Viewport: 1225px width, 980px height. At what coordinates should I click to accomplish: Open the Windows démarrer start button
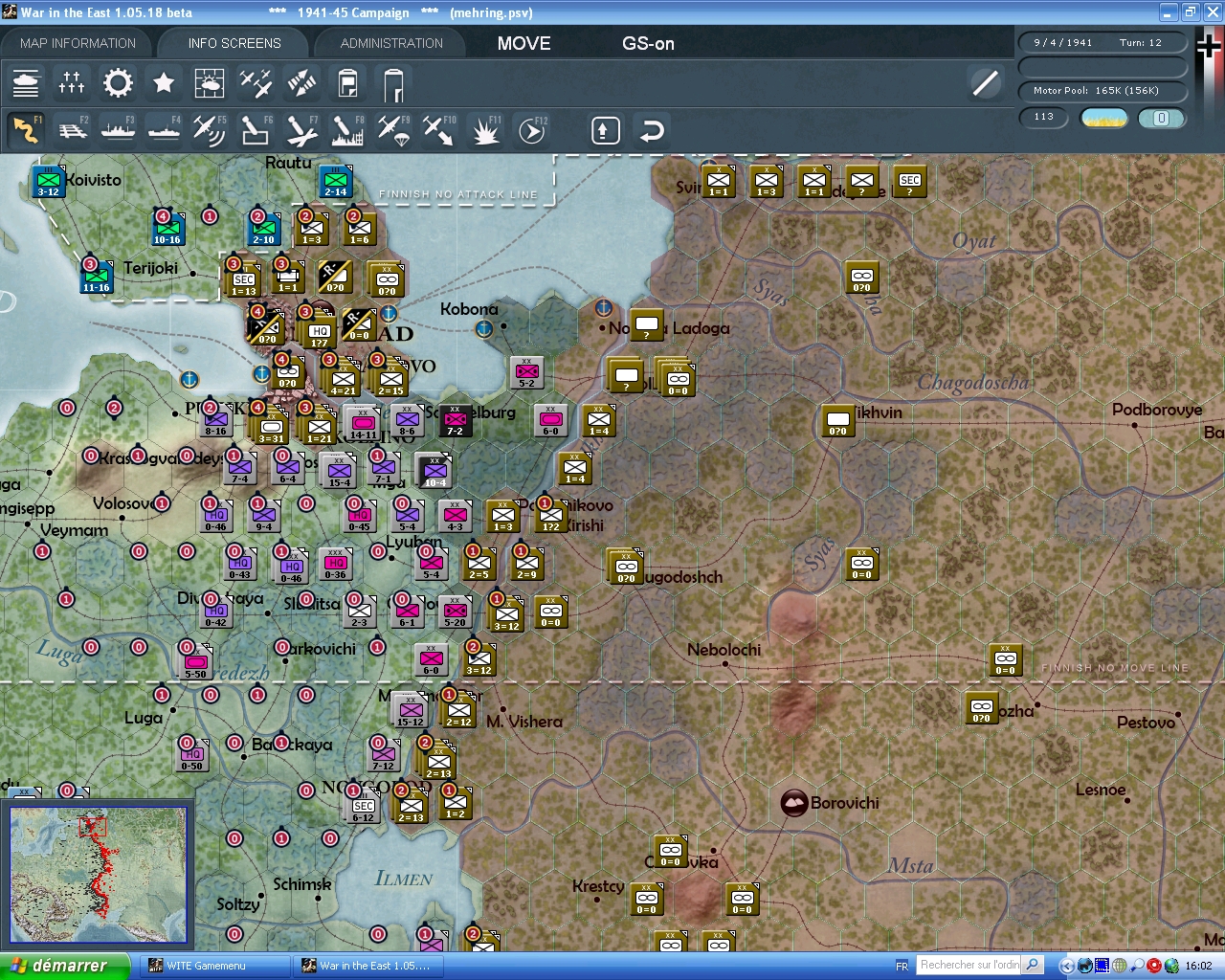pos(64,966)
